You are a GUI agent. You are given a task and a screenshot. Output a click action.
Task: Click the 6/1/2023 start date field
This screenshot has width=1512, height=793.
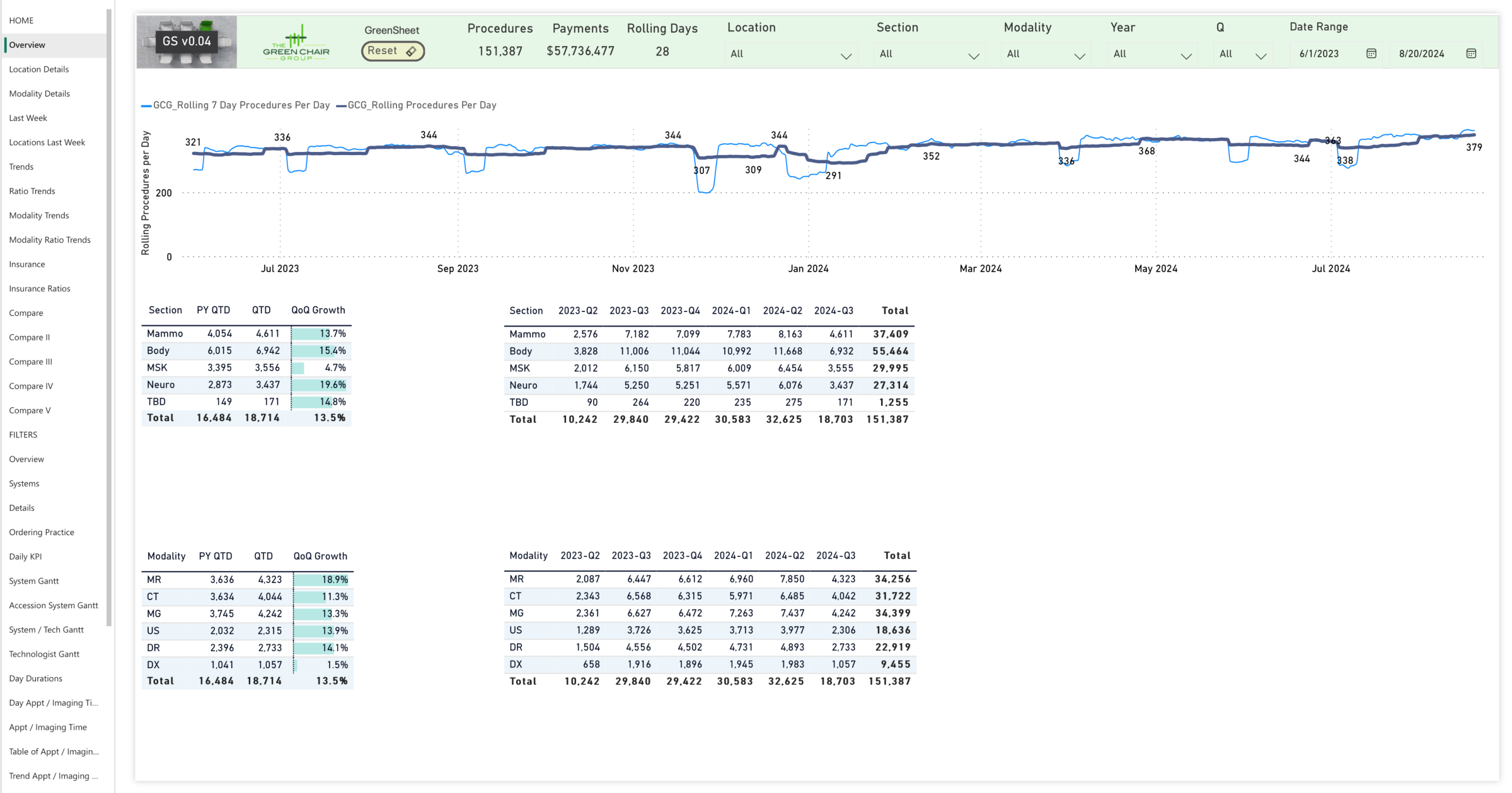point(1320,54)
